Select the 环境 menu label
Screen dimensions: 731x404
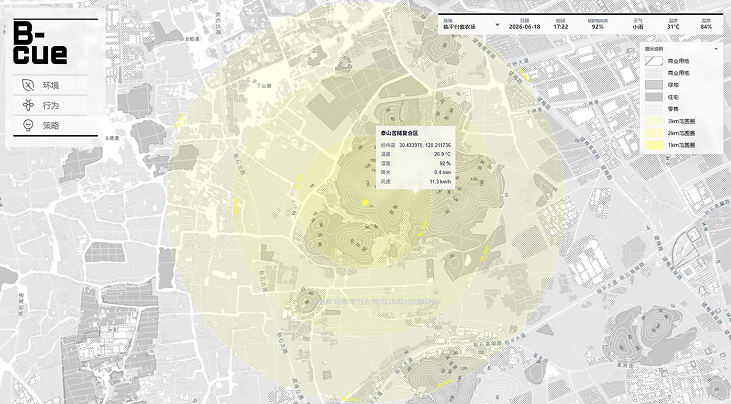51,85
